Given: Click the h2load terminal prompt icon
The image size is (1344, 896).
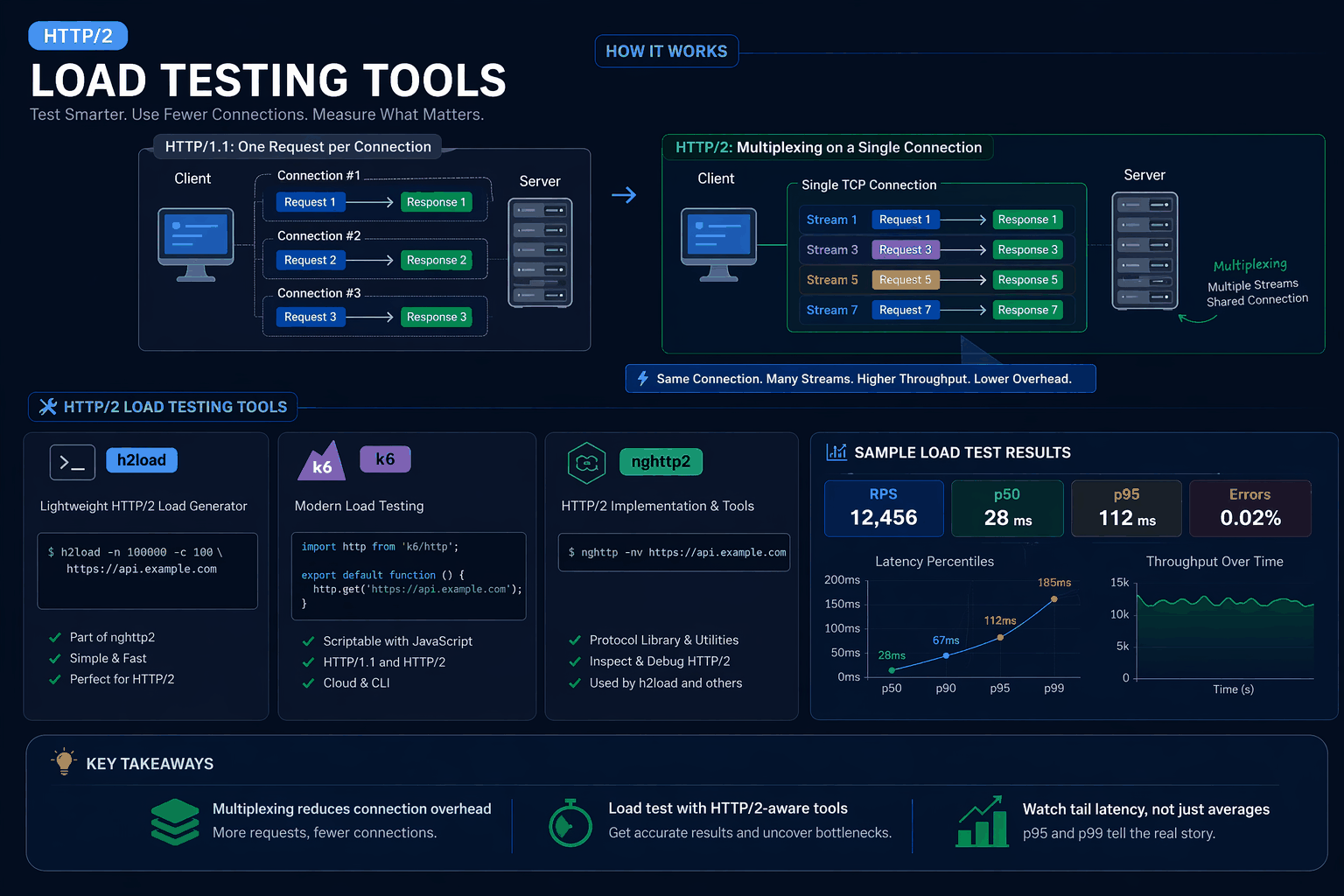Looking at the screenshot, I should click(73, 462).
